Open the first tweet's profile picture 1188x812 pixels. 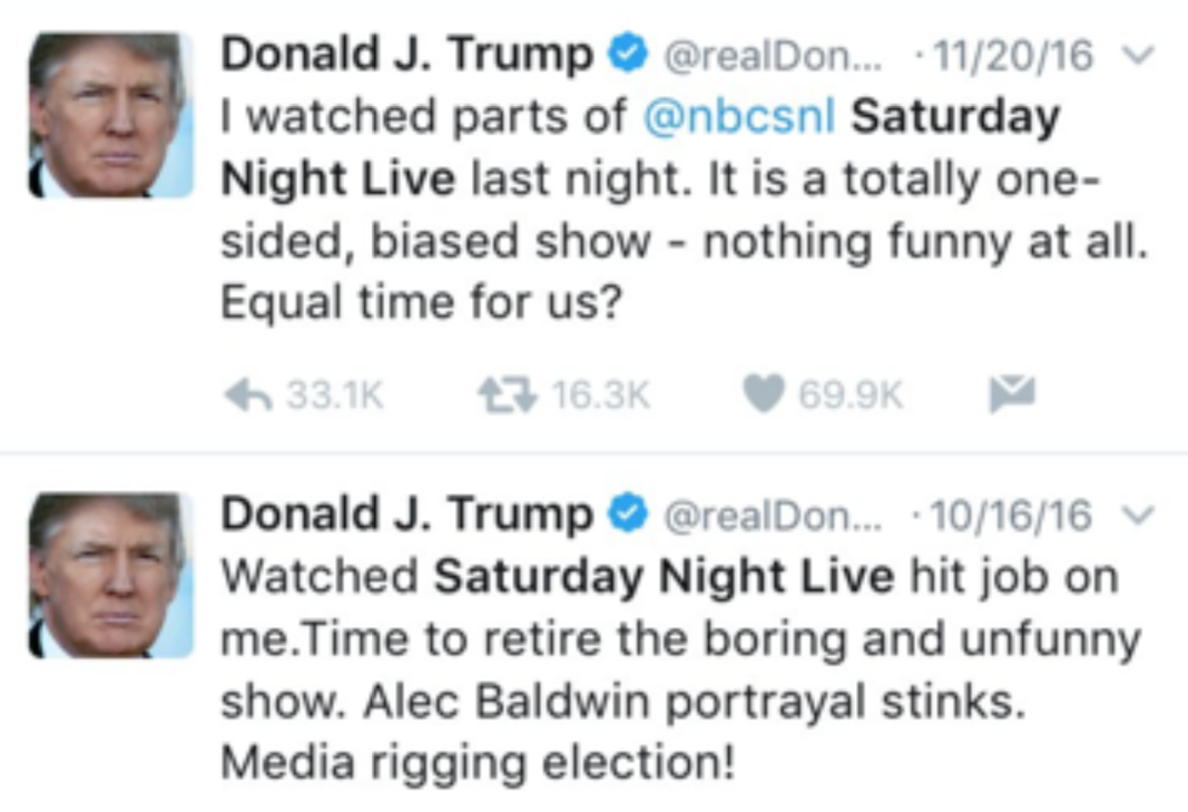click(111, 115)
